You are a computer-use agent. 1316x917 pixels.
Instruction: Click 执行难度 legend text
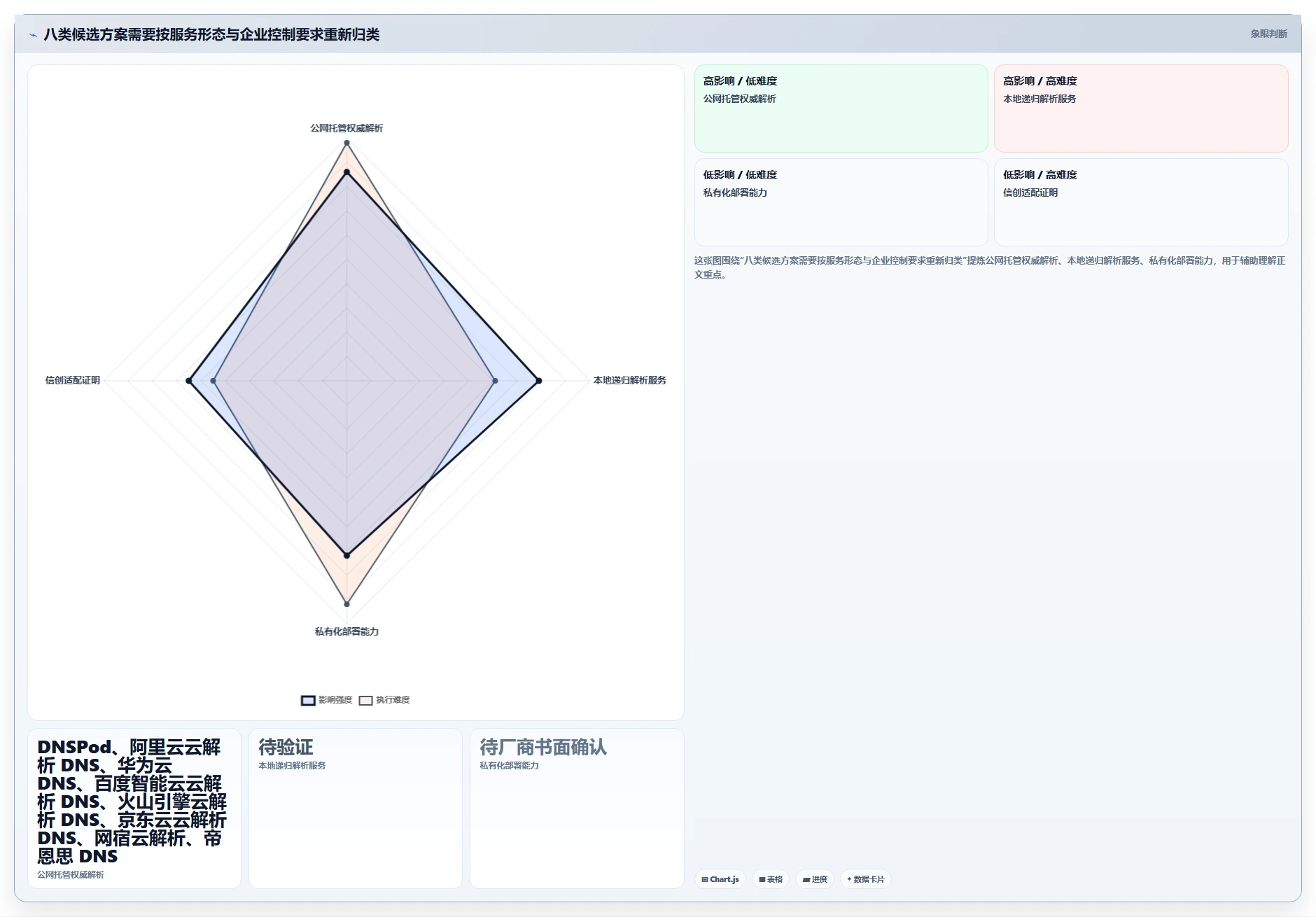point(393,700)
